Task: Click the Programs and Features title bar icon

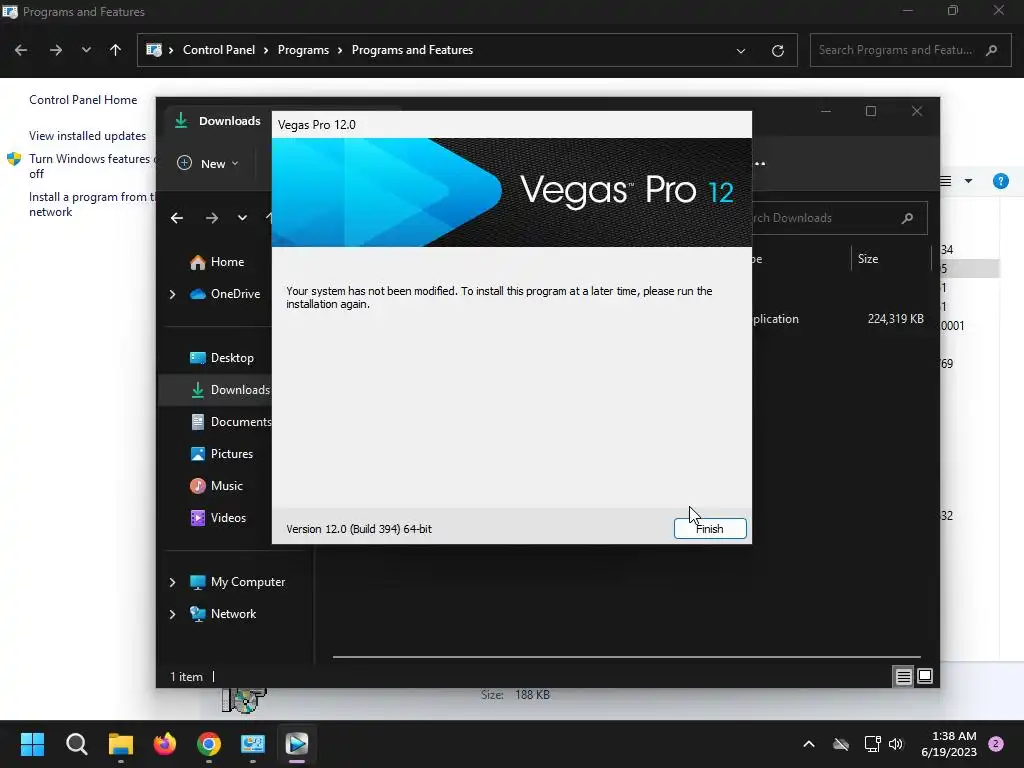Action: [x=10, y=12]
